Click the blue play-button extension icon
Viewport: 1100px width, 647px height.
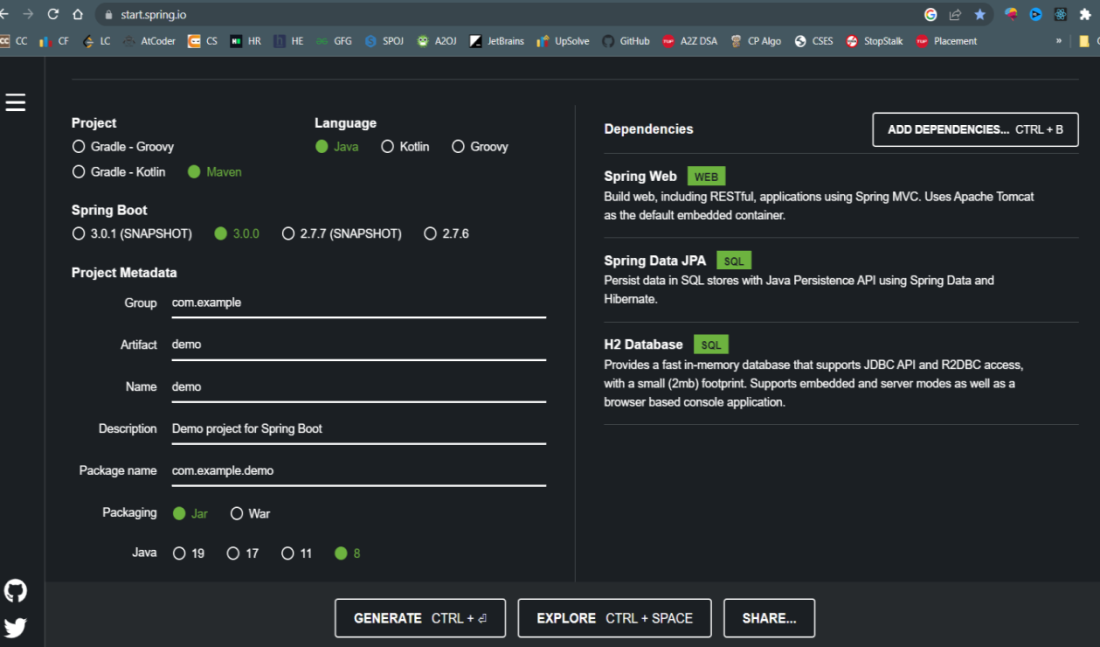click(x=1035, y=15)
